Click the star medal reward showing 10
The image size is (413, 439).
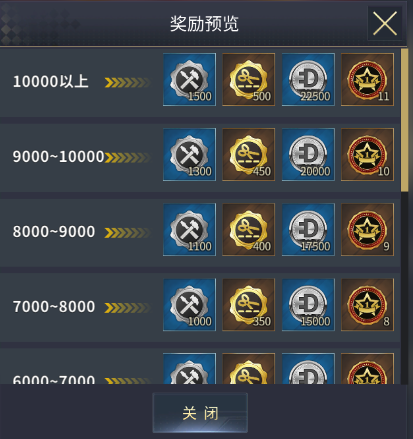[367, 155]
